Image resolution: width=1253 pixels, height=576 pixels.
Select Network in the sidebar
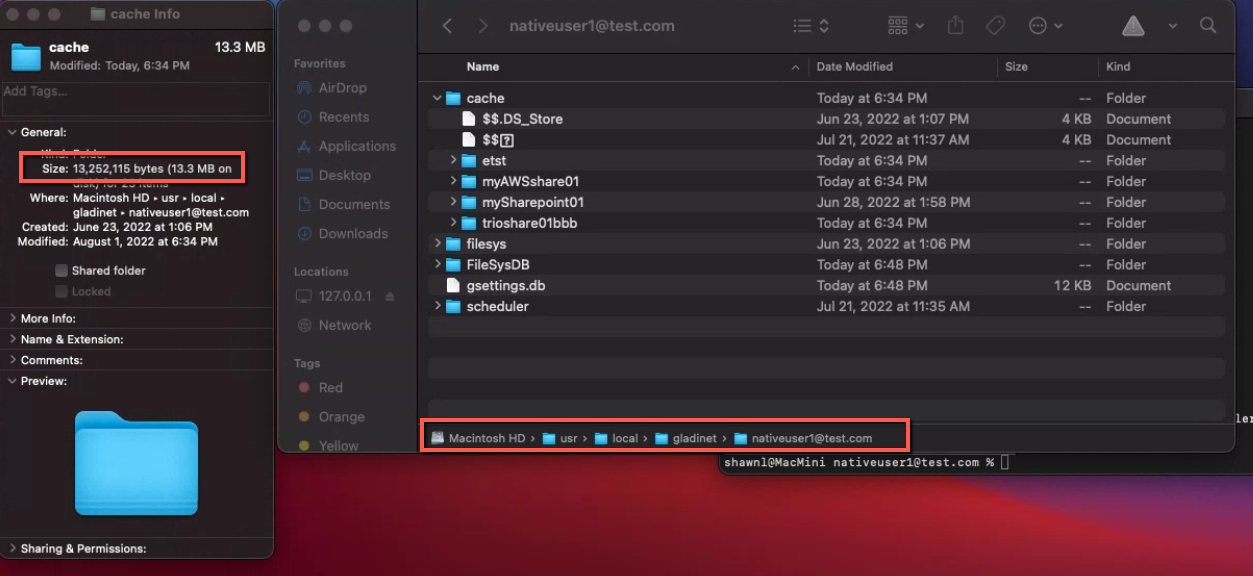(x=334, y=325)
